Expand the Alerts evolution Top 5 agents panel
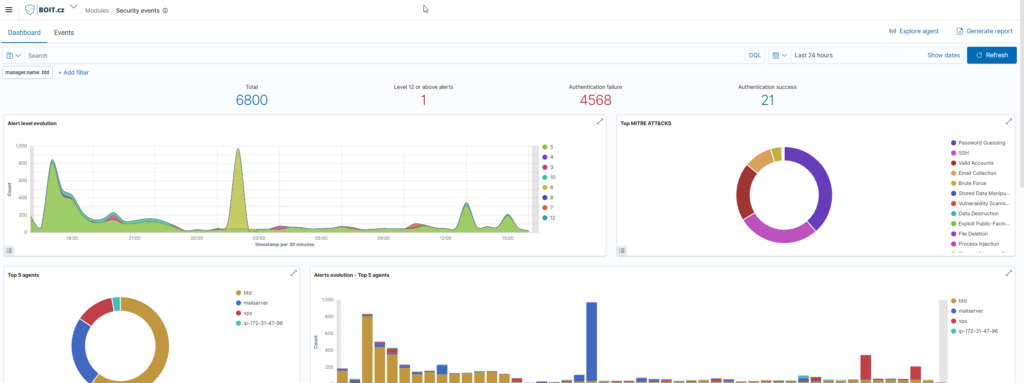Screen dimensions: 1024x383 (x=1008, y=273)
